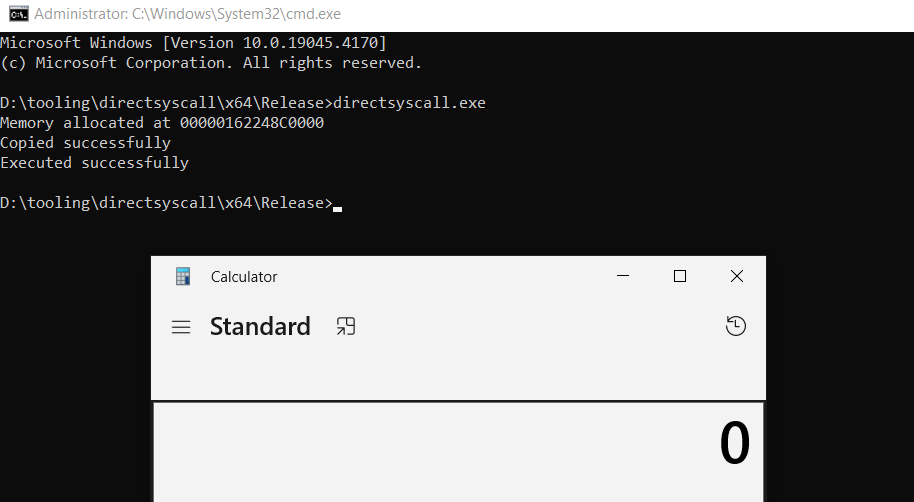Open the Calculator navigation hamburger menu
Image resolution: width=914 pixels, height=502 pixels.
coord(181,327)
